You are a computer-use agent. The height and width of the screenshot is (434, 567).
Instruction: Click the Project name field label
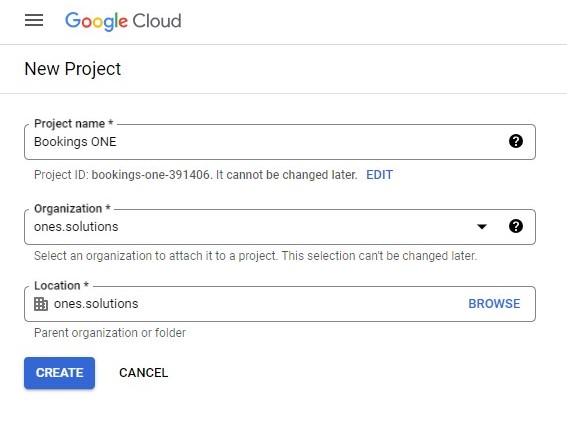point(74,123)
